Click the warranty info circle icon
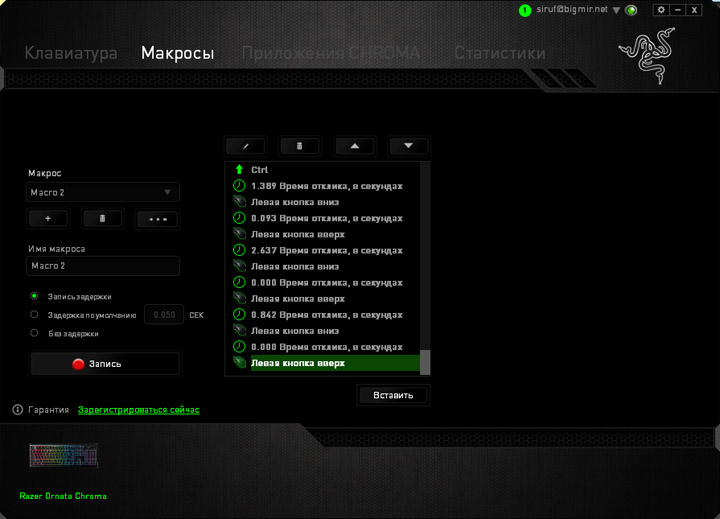The width and height of the screenshot is (720, 519). pos(17,410)
